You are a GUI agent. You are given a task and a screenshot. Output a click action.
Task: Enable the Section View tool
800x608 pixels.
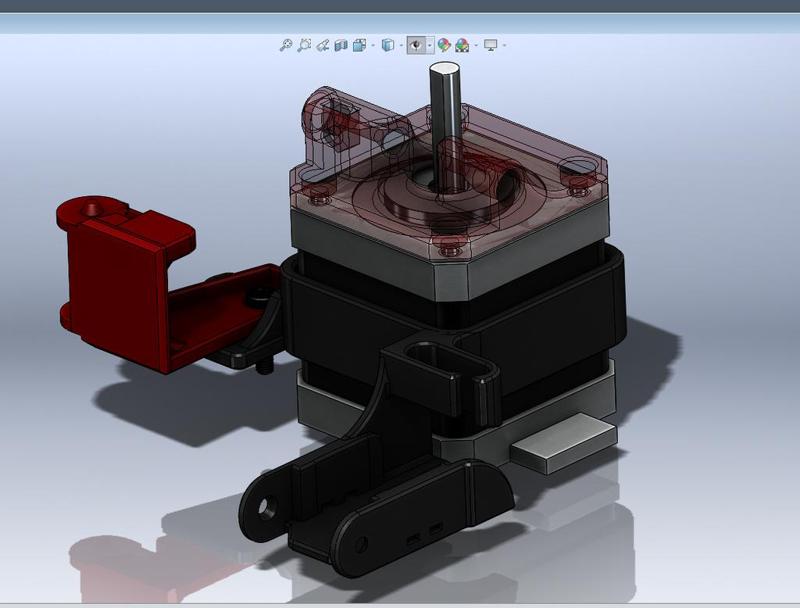[x=341, y=45]
